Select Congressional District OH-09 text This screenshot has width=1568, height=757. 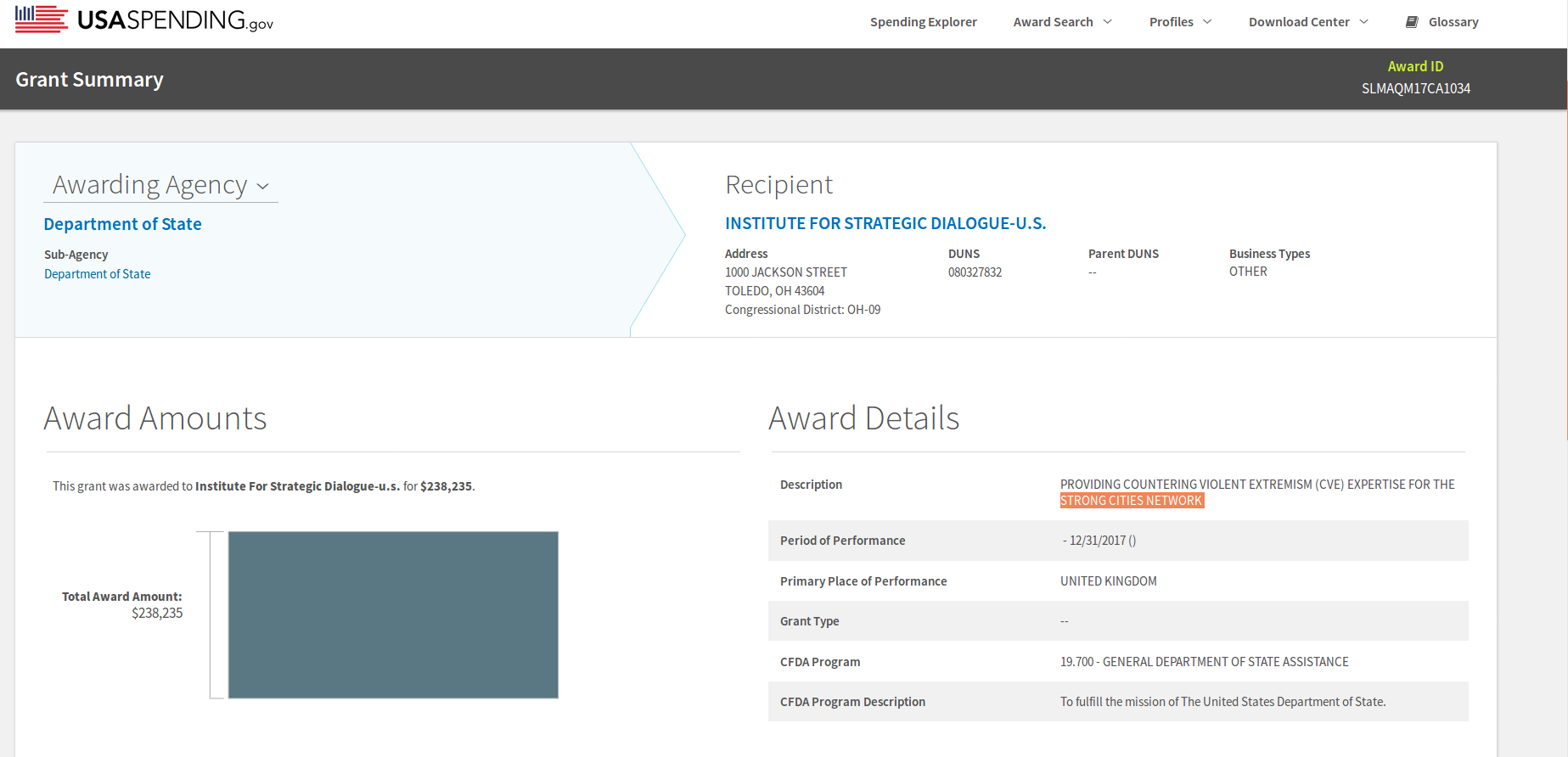tap(802, 310)
